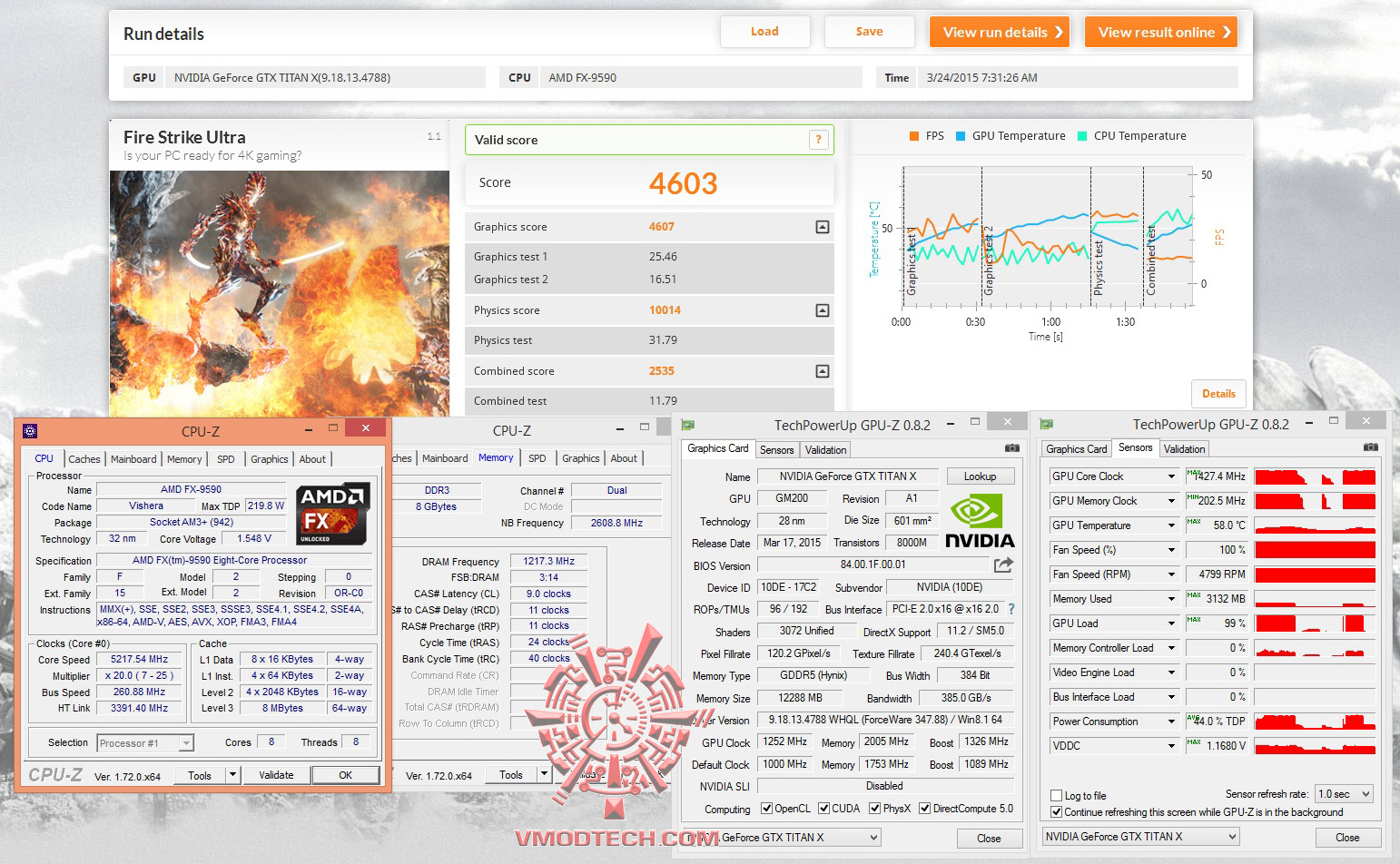The width and height of the screenshot is (1400, 864).
Task: Click the CPU-Z app icon in the orange title bar
Action: (x=30, y=431)
